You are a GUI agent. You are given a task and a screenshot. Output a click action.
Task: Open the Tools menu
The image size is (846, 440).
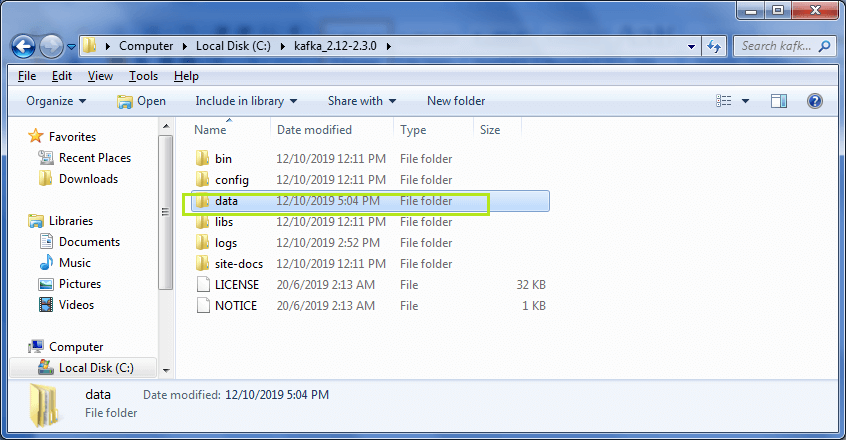(x=144, y=76)
